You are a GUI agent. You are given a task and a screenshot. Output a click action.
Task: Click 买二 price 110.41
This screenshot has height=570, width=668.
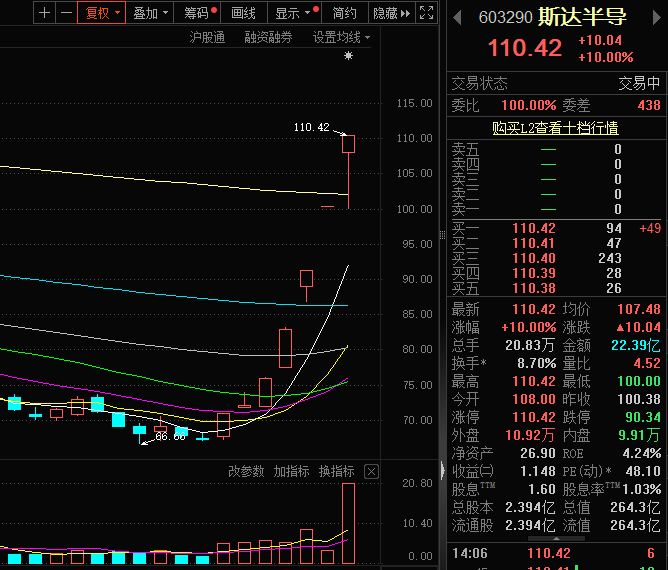[x=533, y=243]
